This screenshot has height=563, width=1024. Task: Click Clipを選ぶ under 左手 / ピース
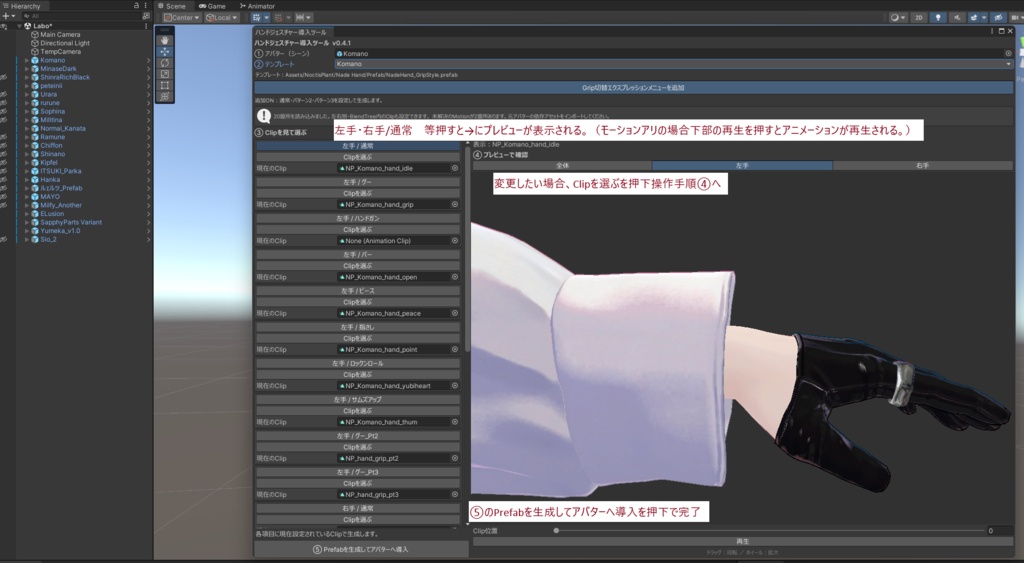pos(358,302)
